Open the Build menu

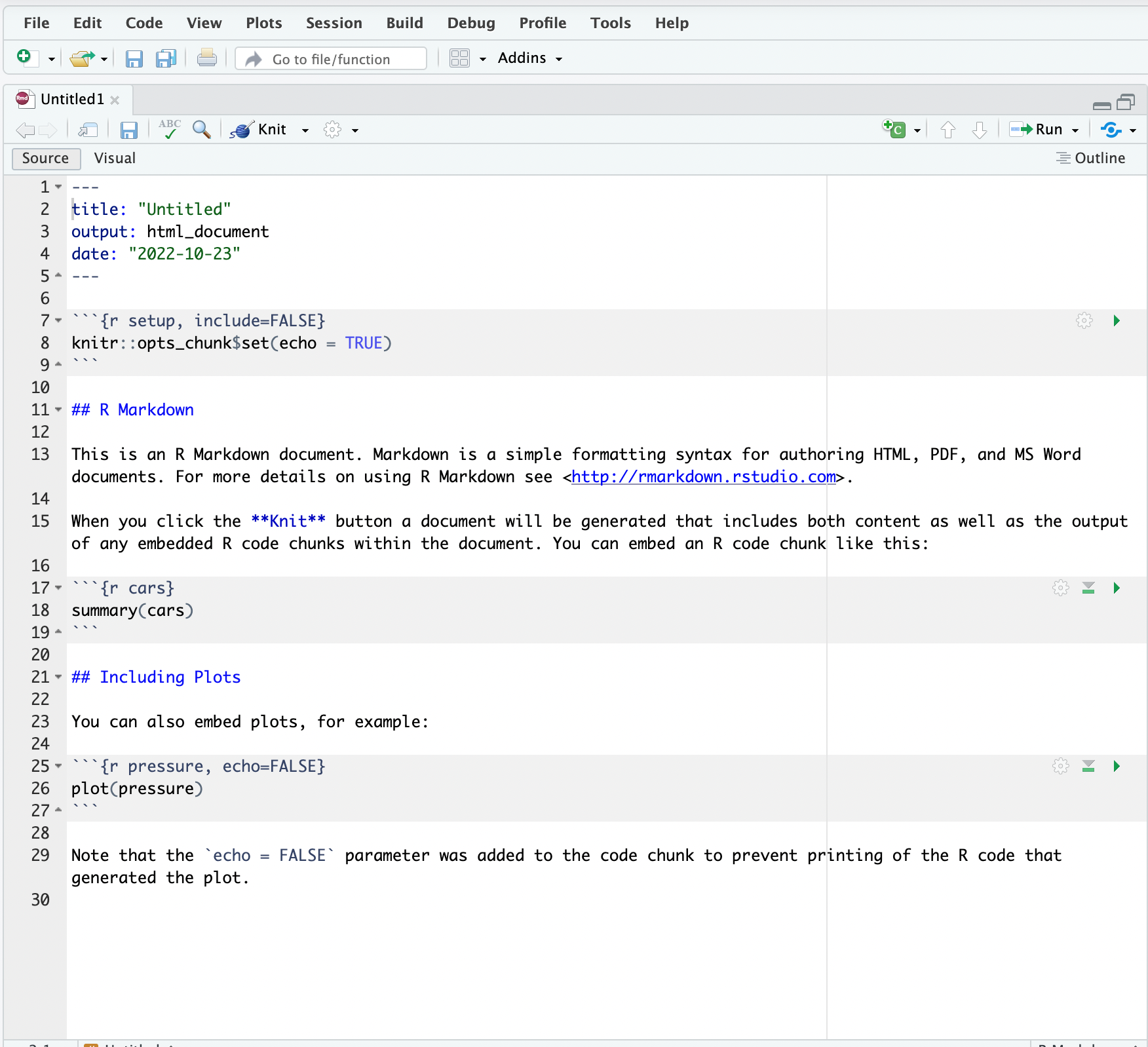[404, 23]
